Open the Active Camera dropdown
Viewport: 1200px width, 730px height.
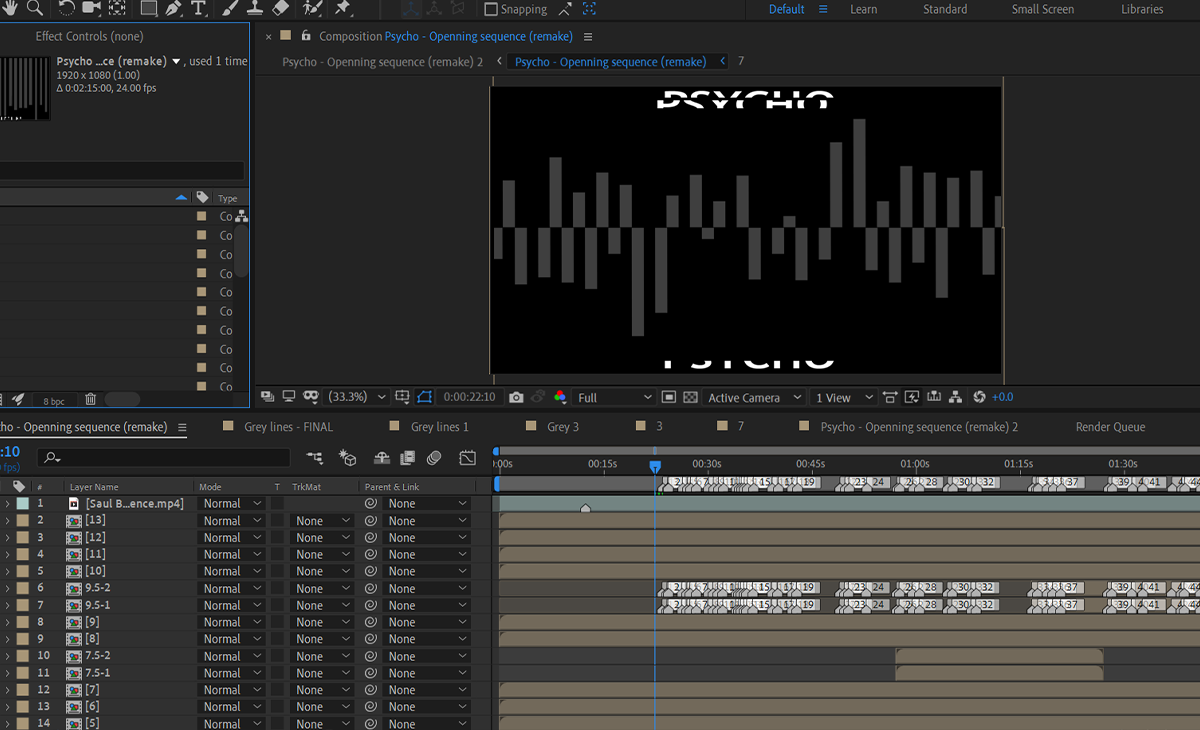[755, 397]
